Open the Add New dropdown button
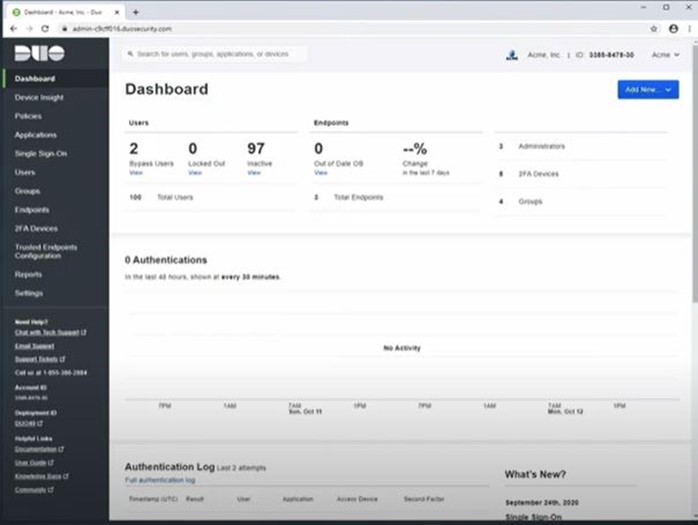This screenshot has width=698, height=525. (648, 90)
